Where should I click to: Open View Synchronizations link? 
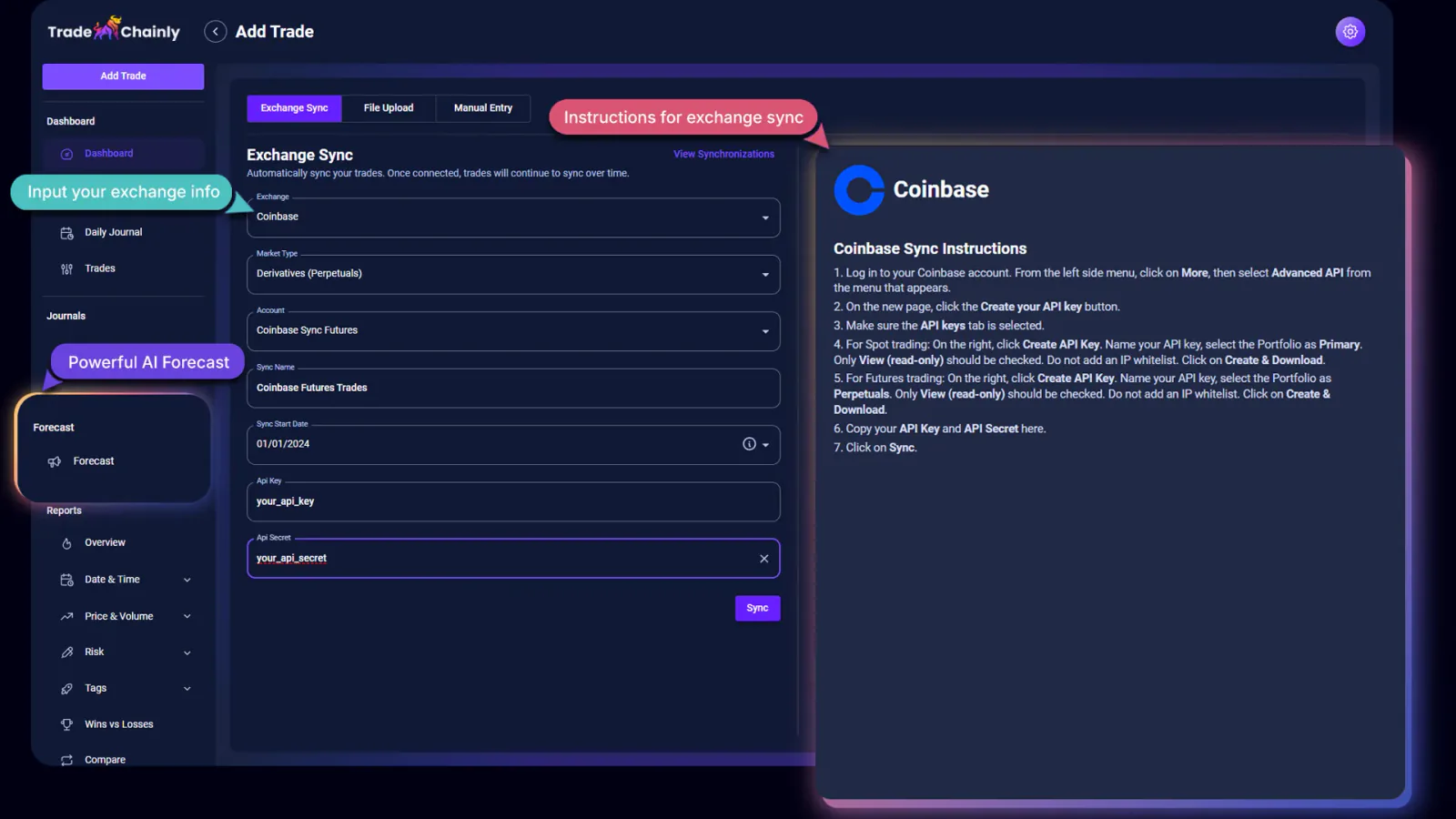click(723, 154)
